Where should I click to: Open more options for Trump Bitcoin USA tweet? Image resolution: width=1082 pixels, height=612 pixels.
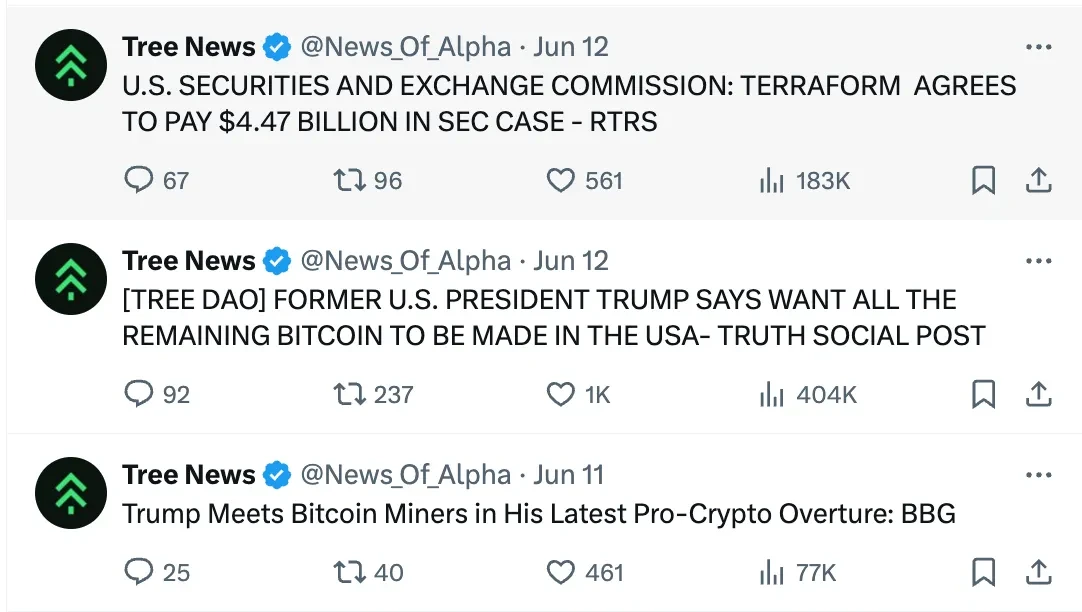pos(1039,261)
